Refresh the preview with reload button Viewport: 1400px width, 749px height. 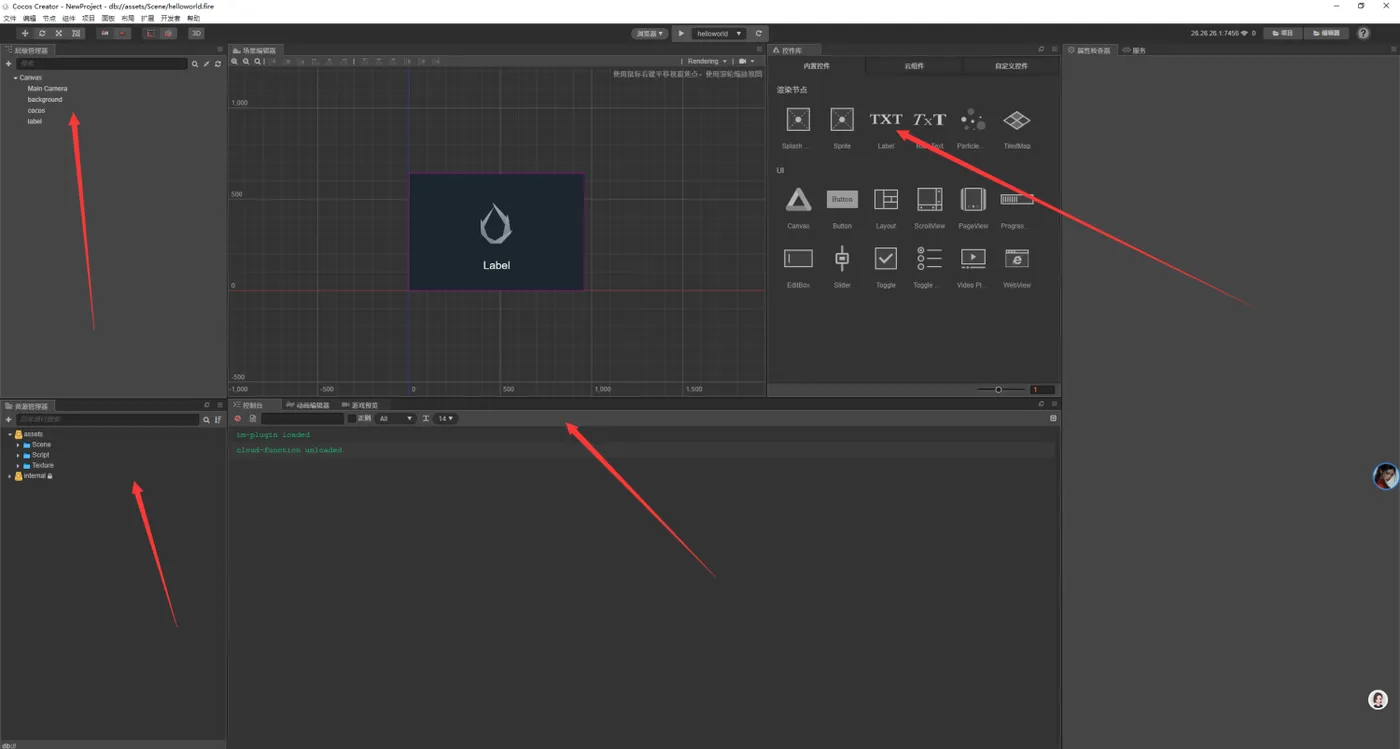pos(759,33)
